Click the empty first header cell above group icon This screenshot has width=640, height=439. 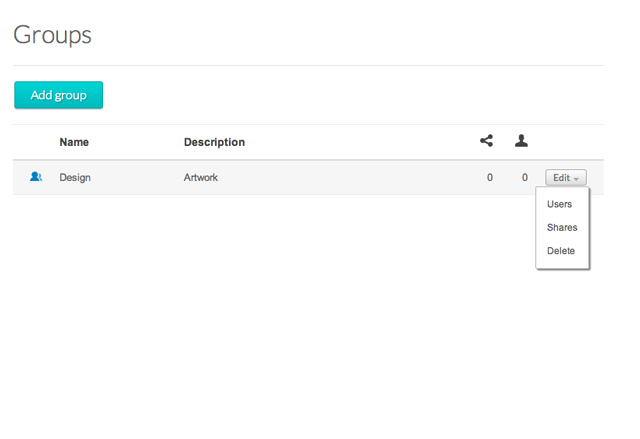tap(36, 142)
